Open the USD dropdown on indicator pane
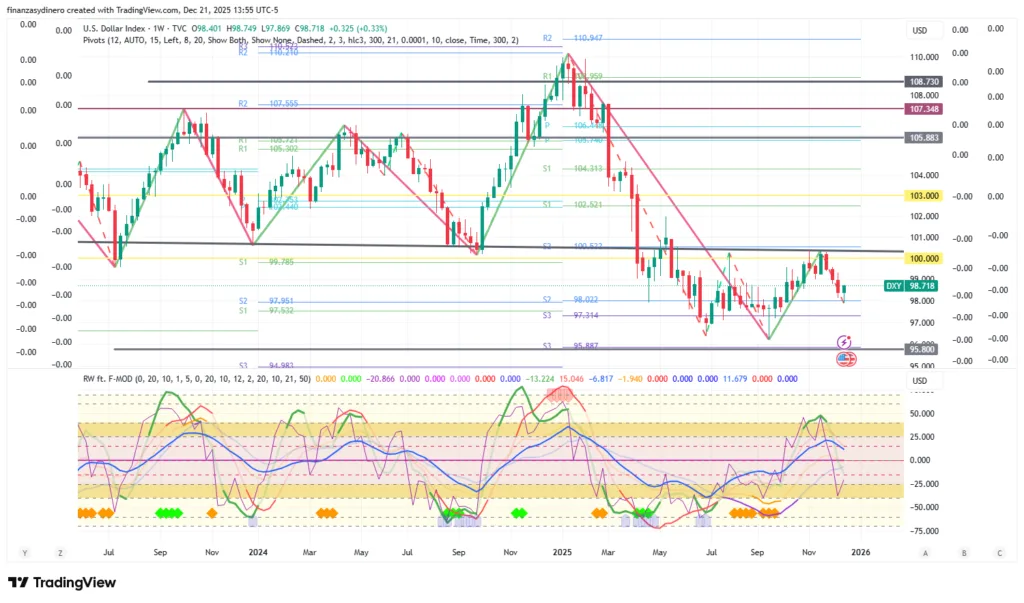The height and width of the screenshot is (603, 1024). (920, 380)
